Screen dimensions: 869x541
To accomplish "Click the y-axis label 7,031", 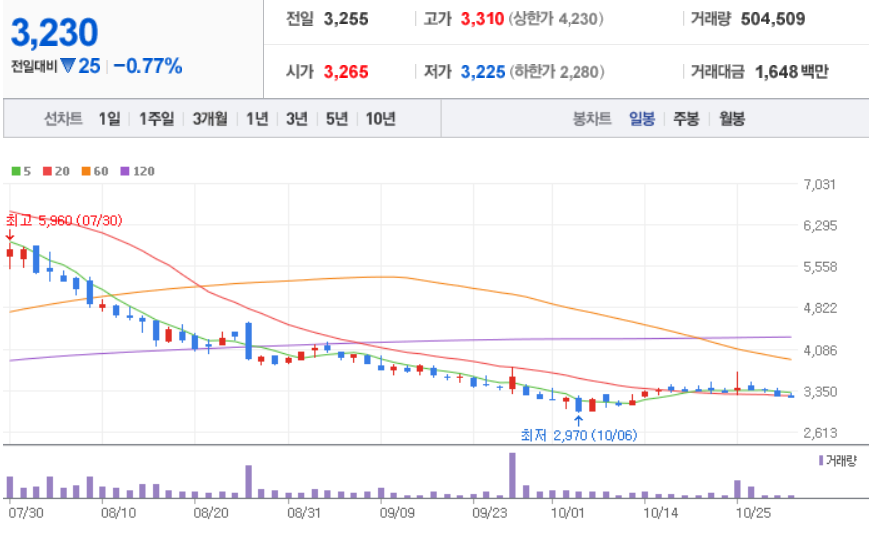I will (820, 185).
